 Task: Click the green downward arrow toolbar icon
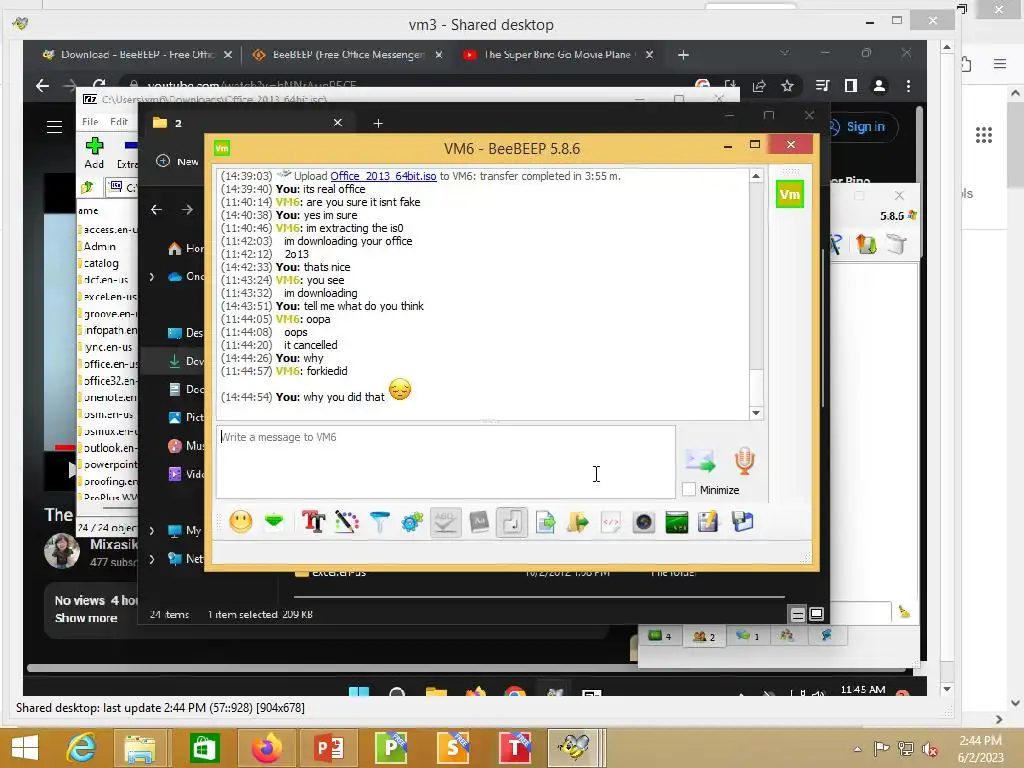click(274, 521)
